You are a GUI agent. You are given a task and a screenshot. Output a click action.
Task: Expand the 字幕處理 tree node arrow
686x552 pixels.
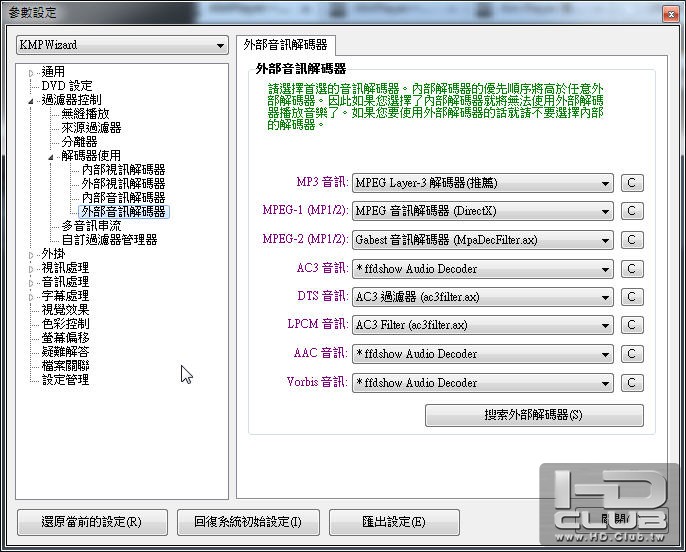[31, 297]
